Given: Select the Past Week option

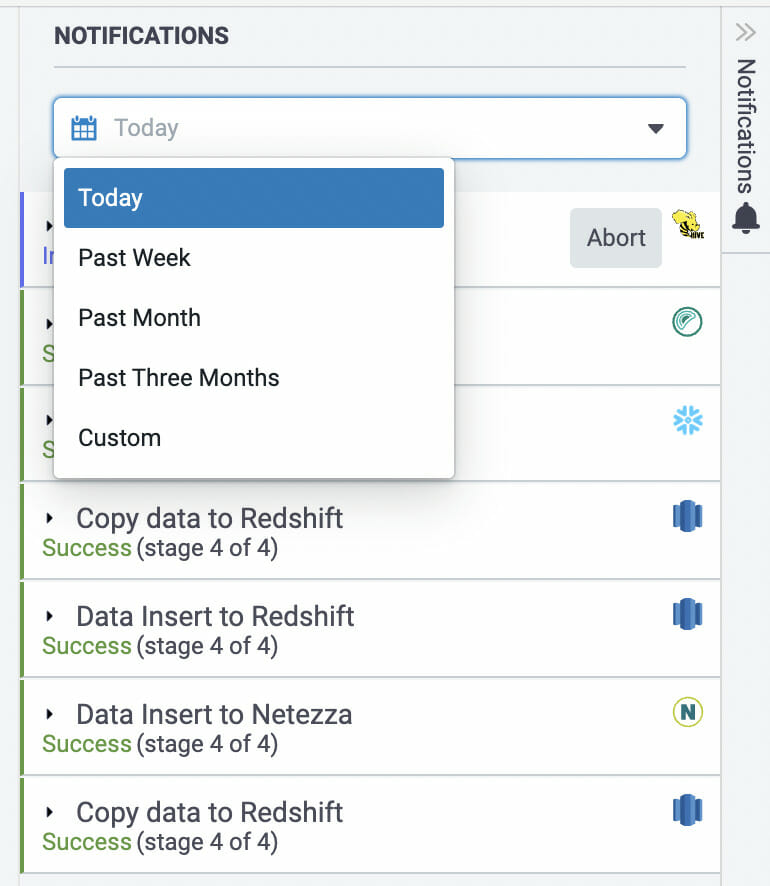Looking at the screenshot, I should (x=134, y=258).
